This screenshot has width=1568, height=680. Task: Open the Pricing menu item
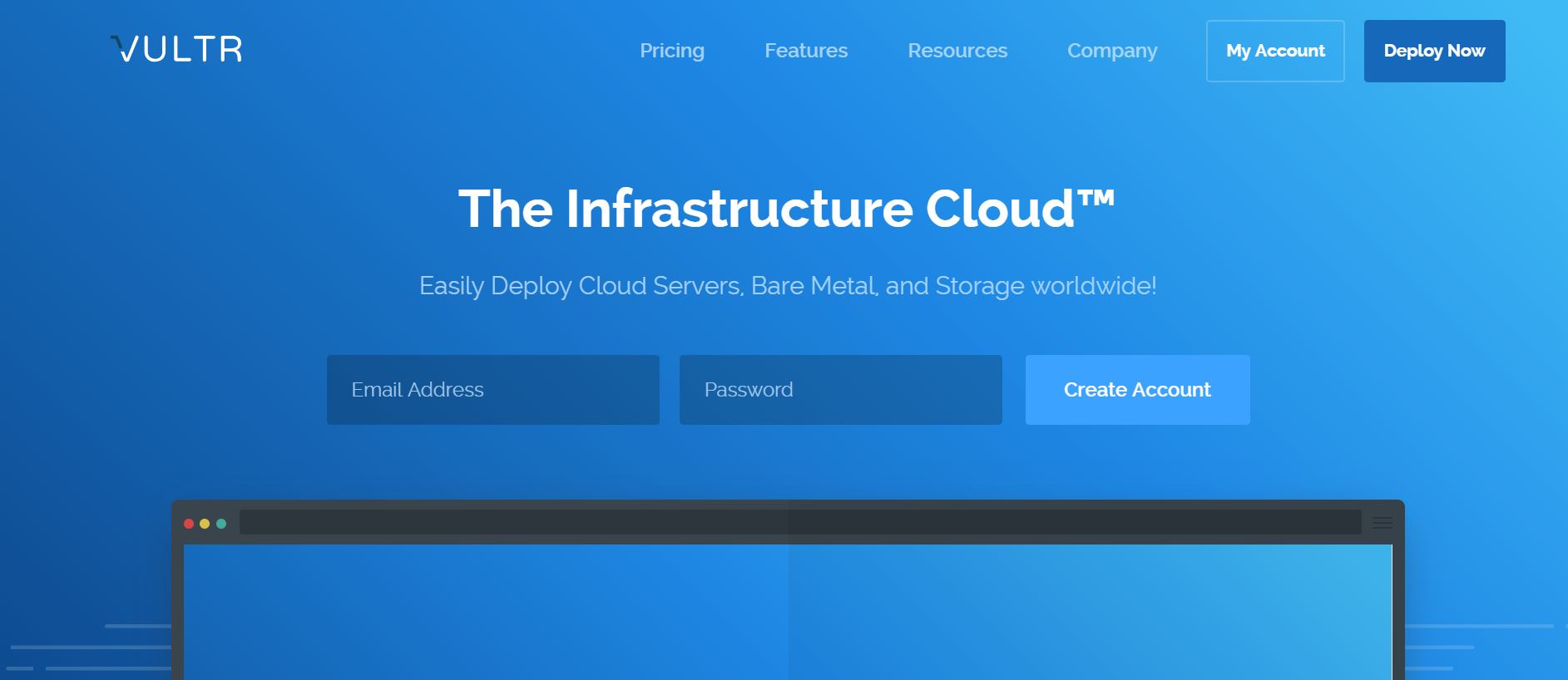671,51
